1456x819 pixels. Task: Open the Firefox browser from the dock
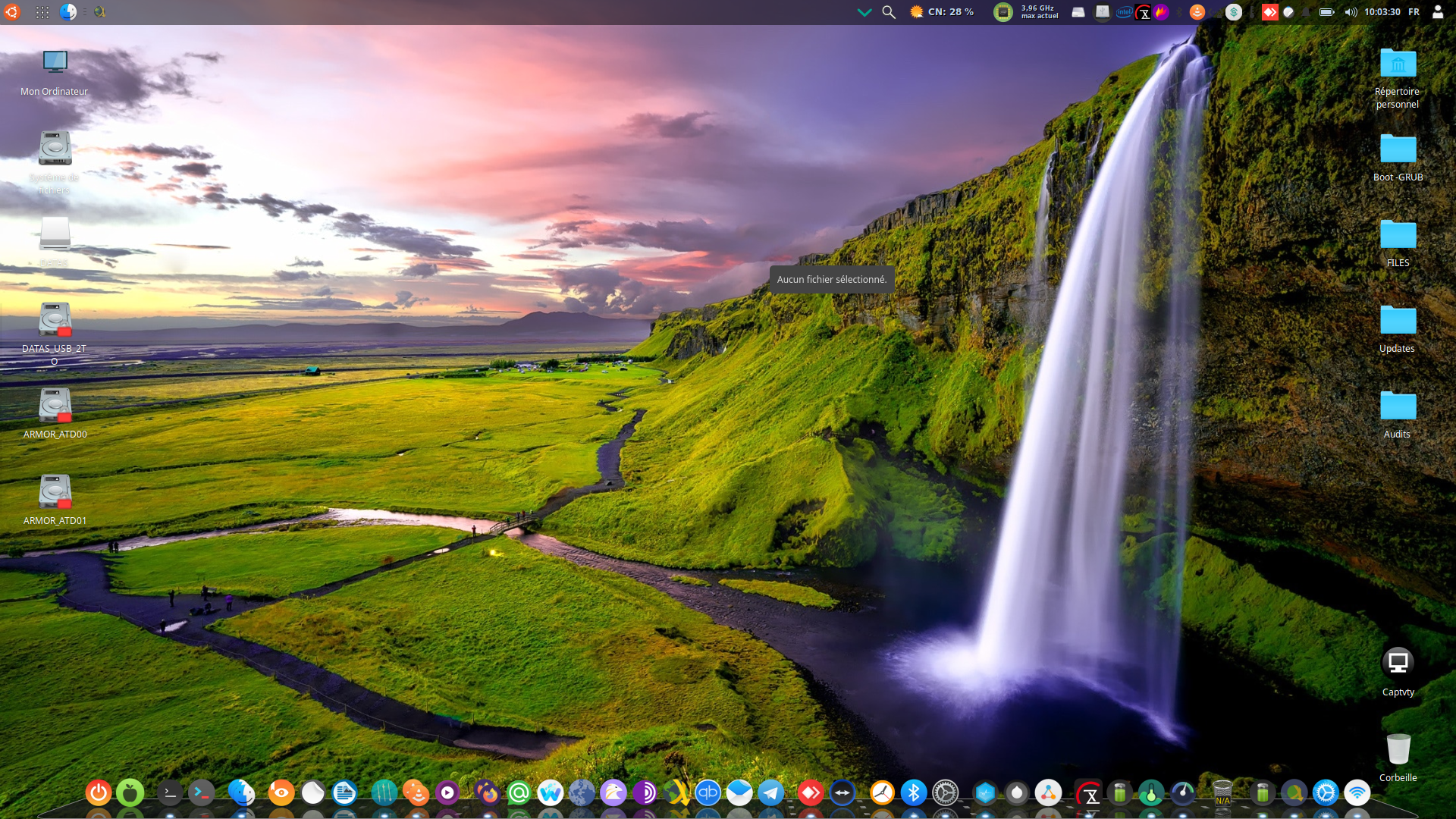click(x=487, y=793)
